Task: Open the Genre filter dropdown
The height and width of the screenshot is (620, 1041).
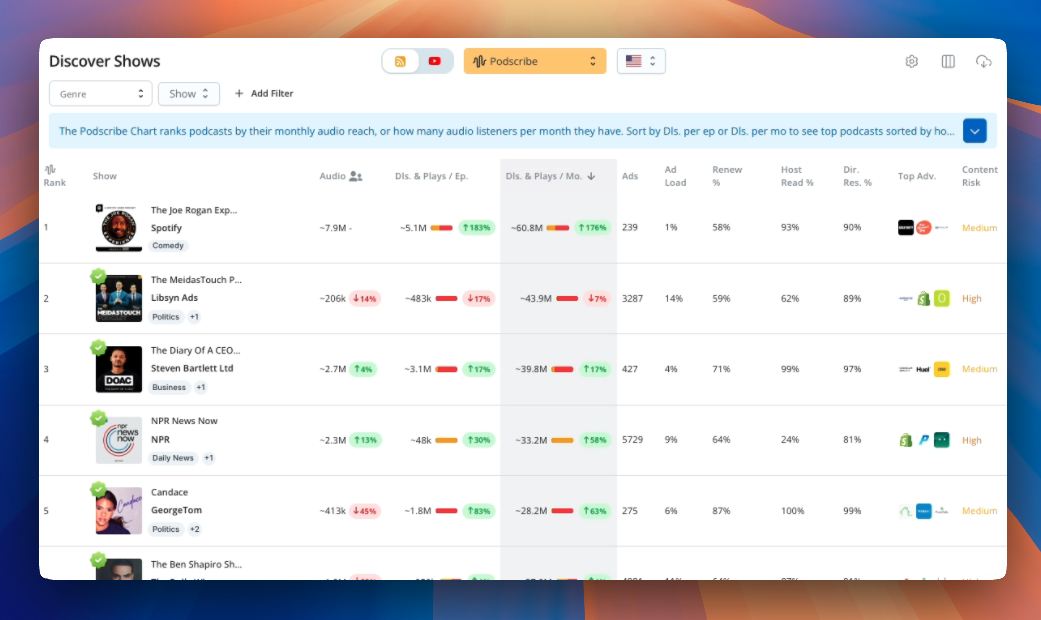Action: tap(100, 93)
